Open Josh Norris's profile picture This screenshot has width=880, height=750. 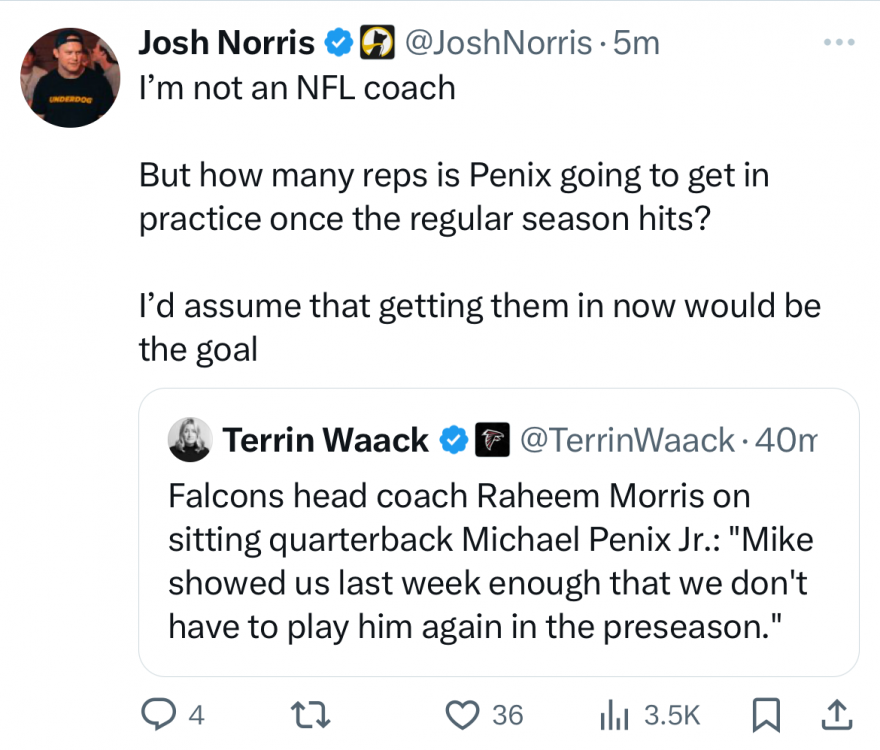tap(68, 77)
